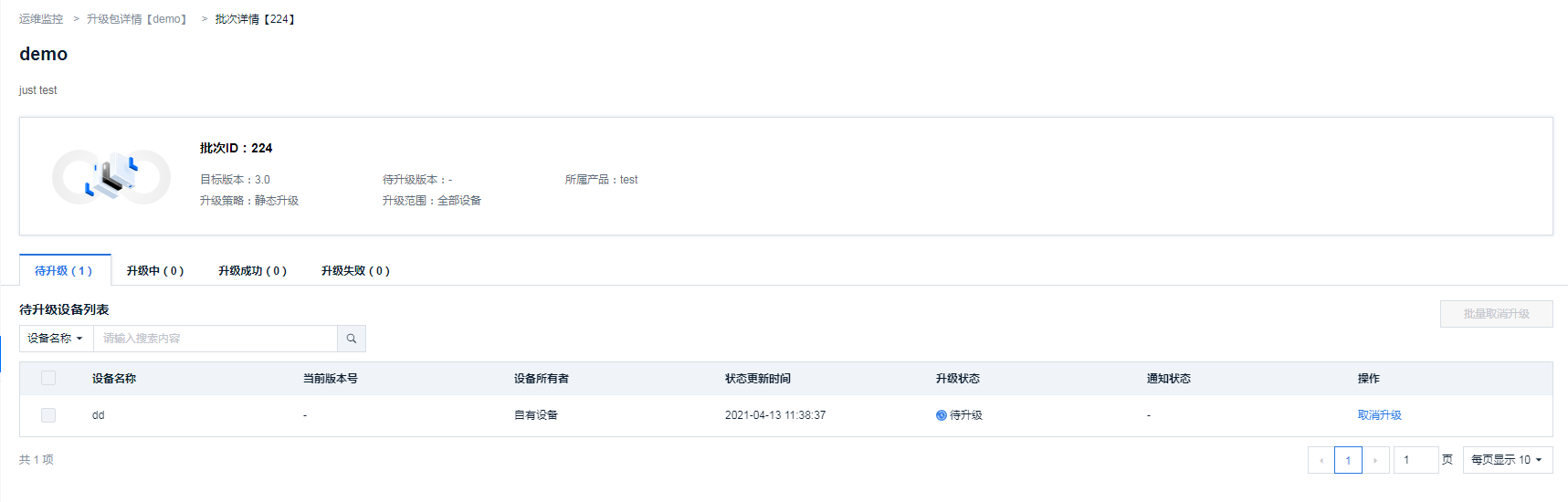
Task: Select page 1 in pagination
Action: (x=1348, y=460)
